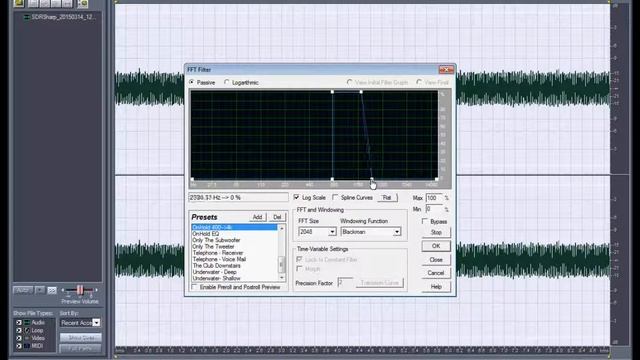640x360 pixels.
Task: Click the Max percent input field
Action: [434, 198]
